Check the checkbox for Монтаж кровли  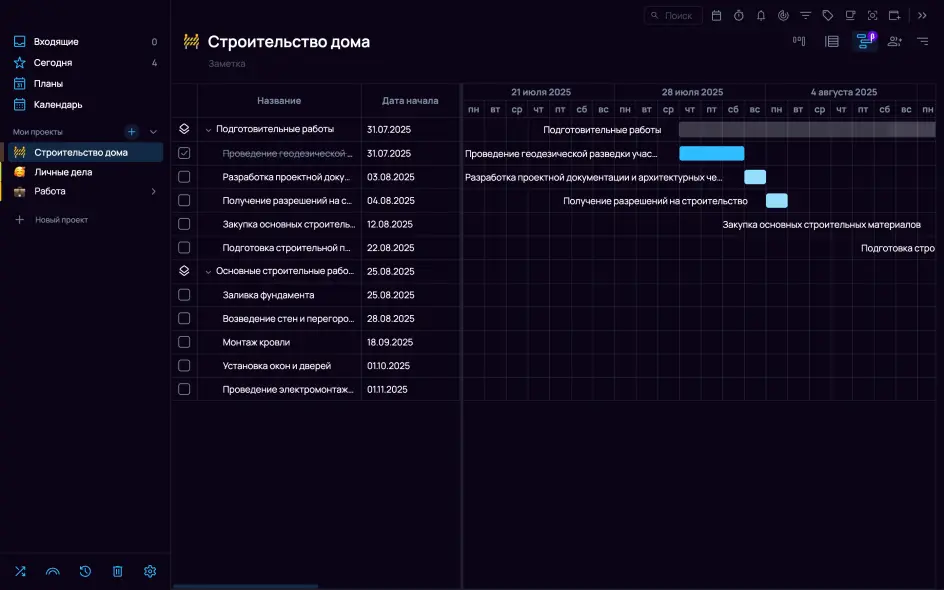point(183,342)
